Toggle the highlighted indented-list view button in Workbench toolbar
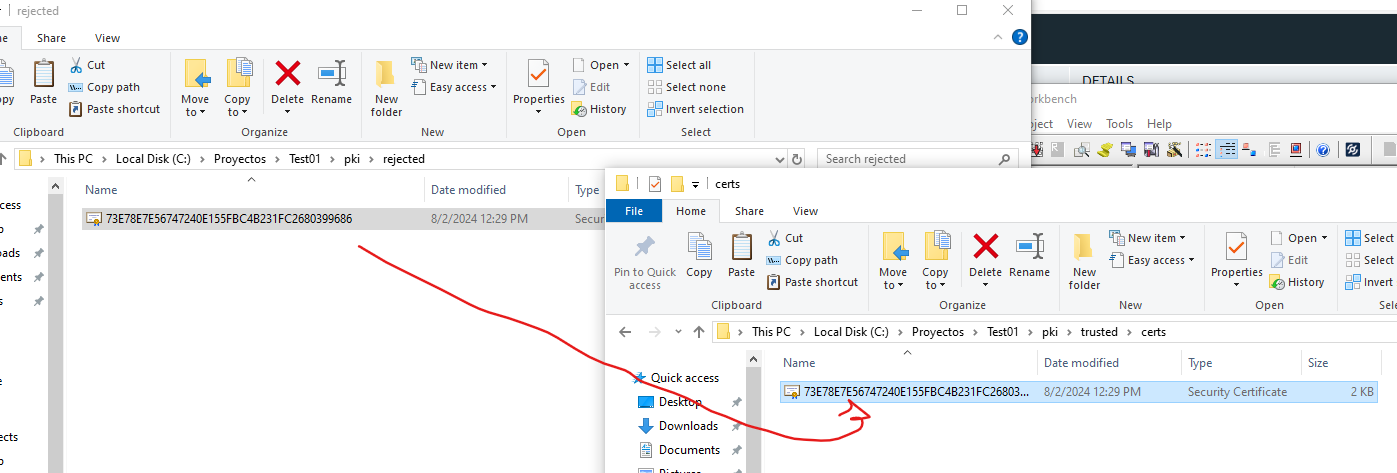This screenshot has width=1397, height=473. [x=1227, y=150]
